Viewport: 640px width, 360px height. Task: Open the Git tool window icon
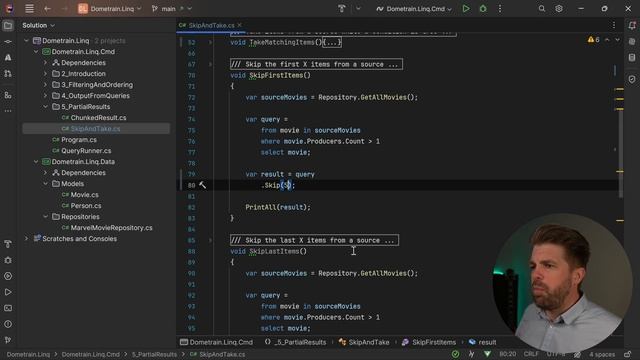8,340
